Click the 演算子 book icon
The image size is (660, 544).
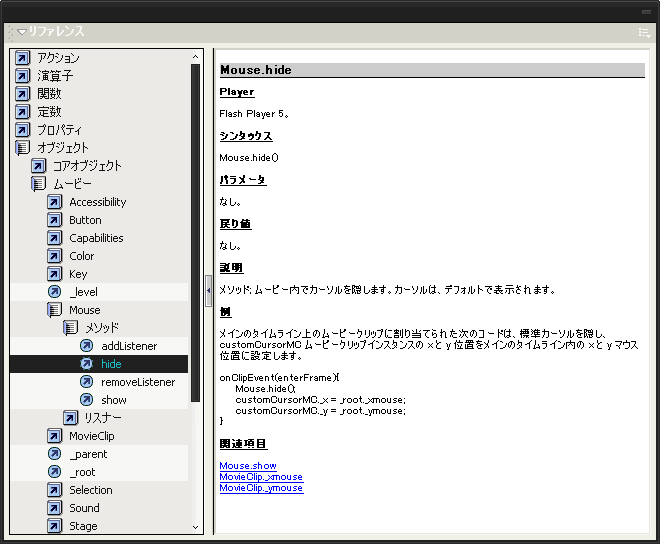[x=22, y=76]
